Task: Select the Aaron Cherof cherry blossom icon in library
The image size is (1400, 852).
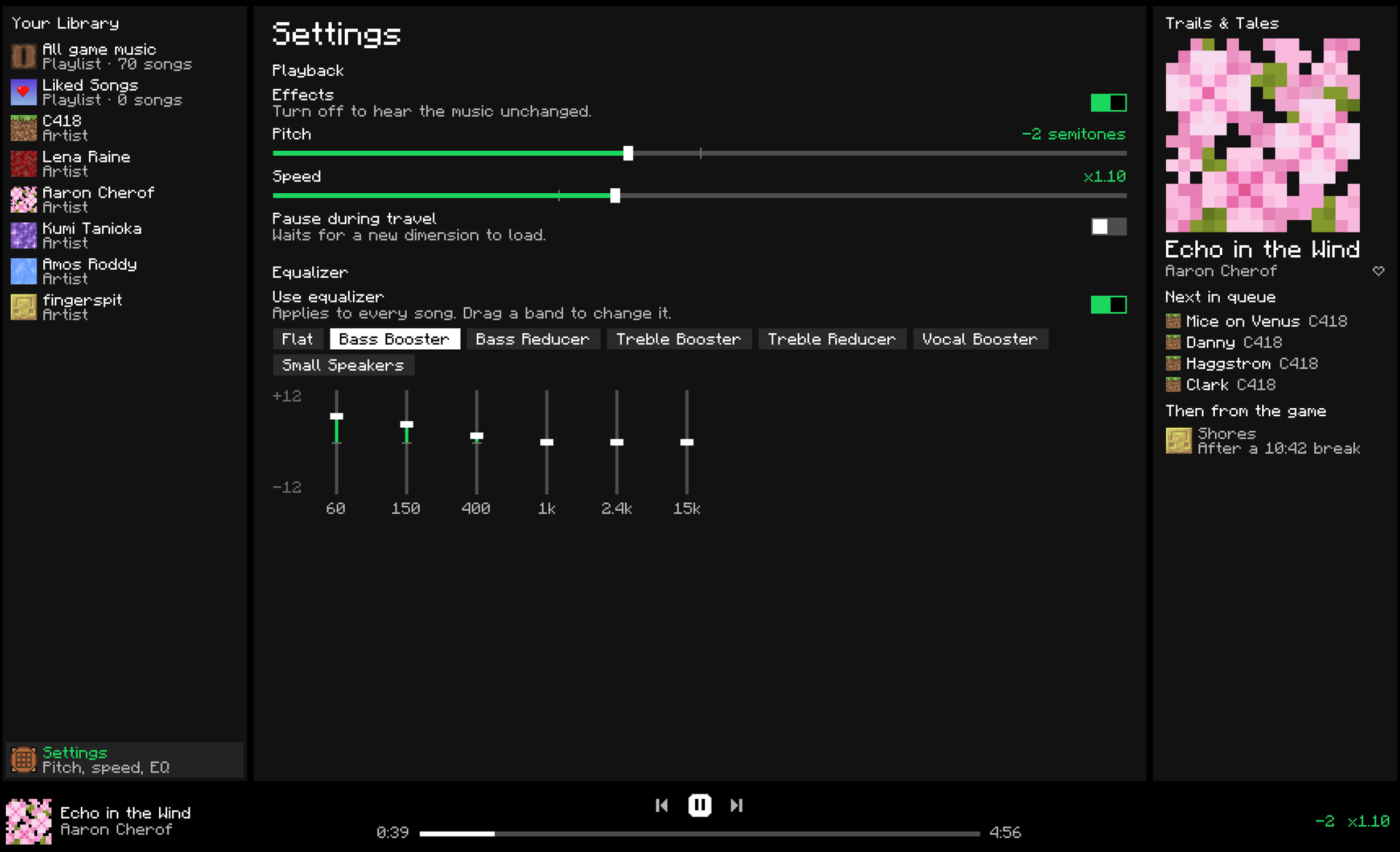Action: [23, 199]
